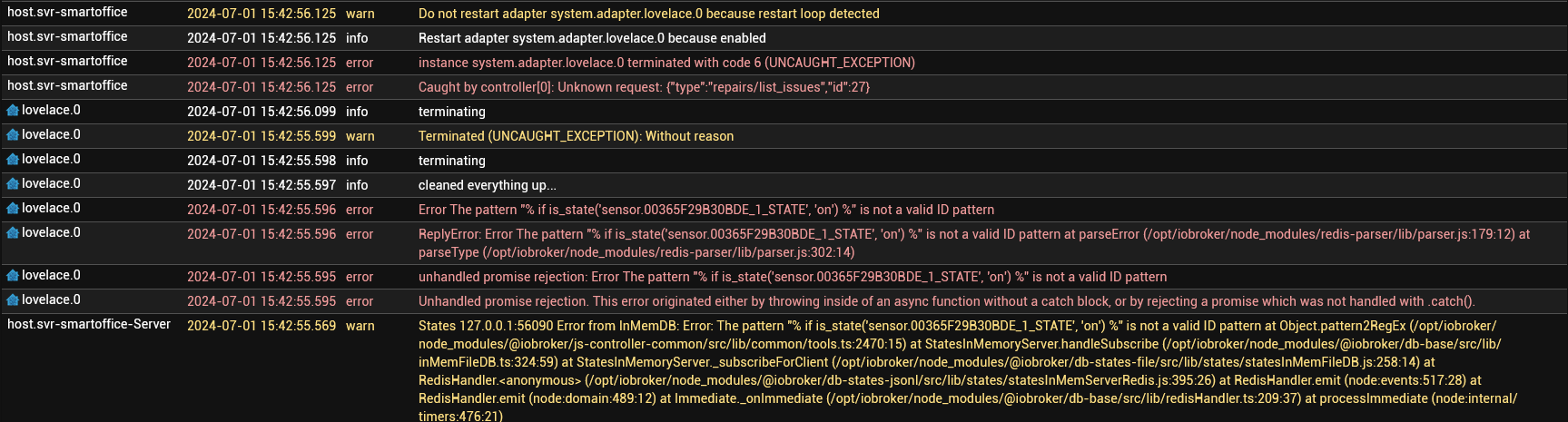Click the "terminated with code 6" error message
This screenshot has width=1568, height=422.
tap(666, 63)
